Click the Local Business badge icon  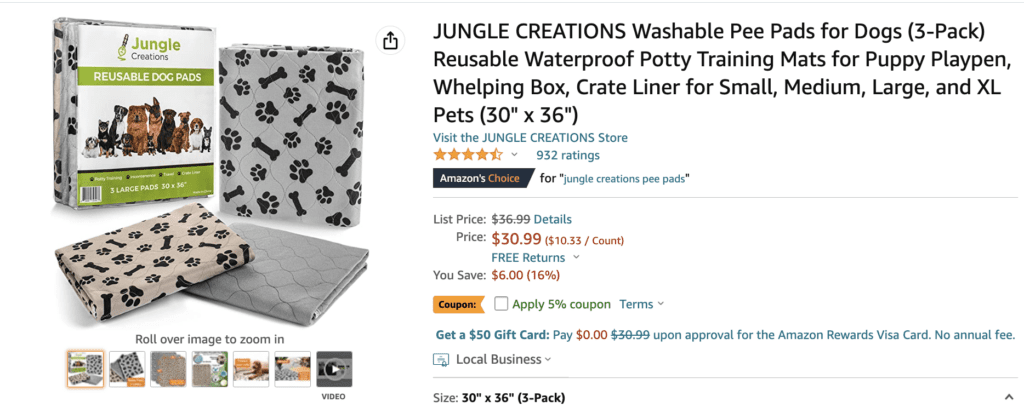441,360
